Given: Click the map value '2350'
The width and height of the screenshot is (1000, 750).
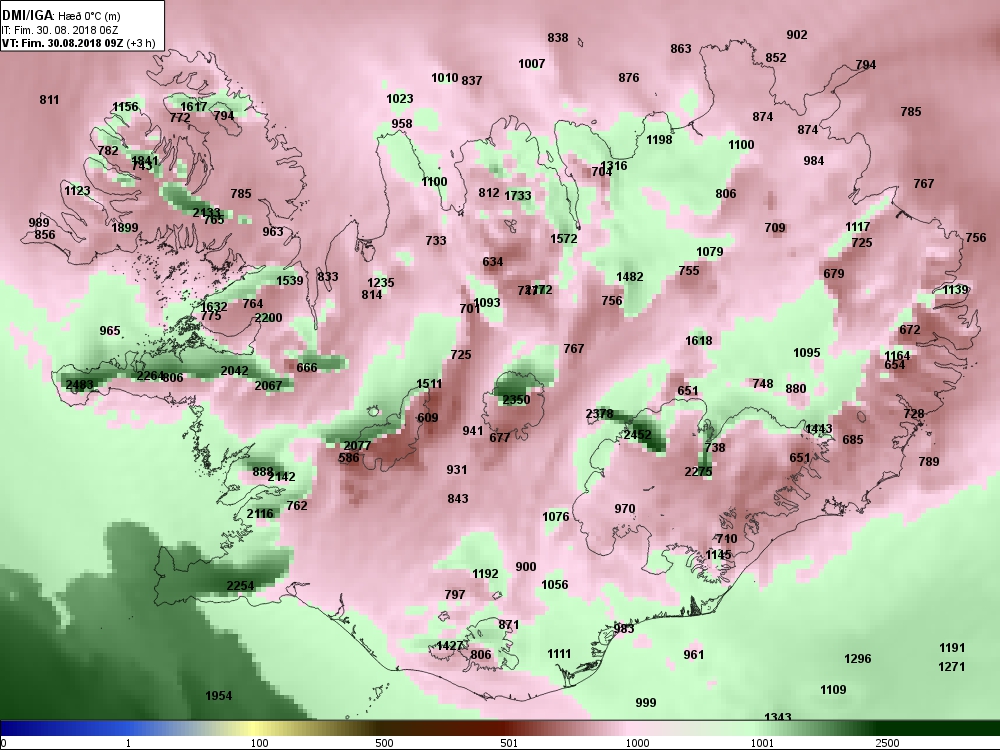Looking at the screenshot, I should 516,400.
